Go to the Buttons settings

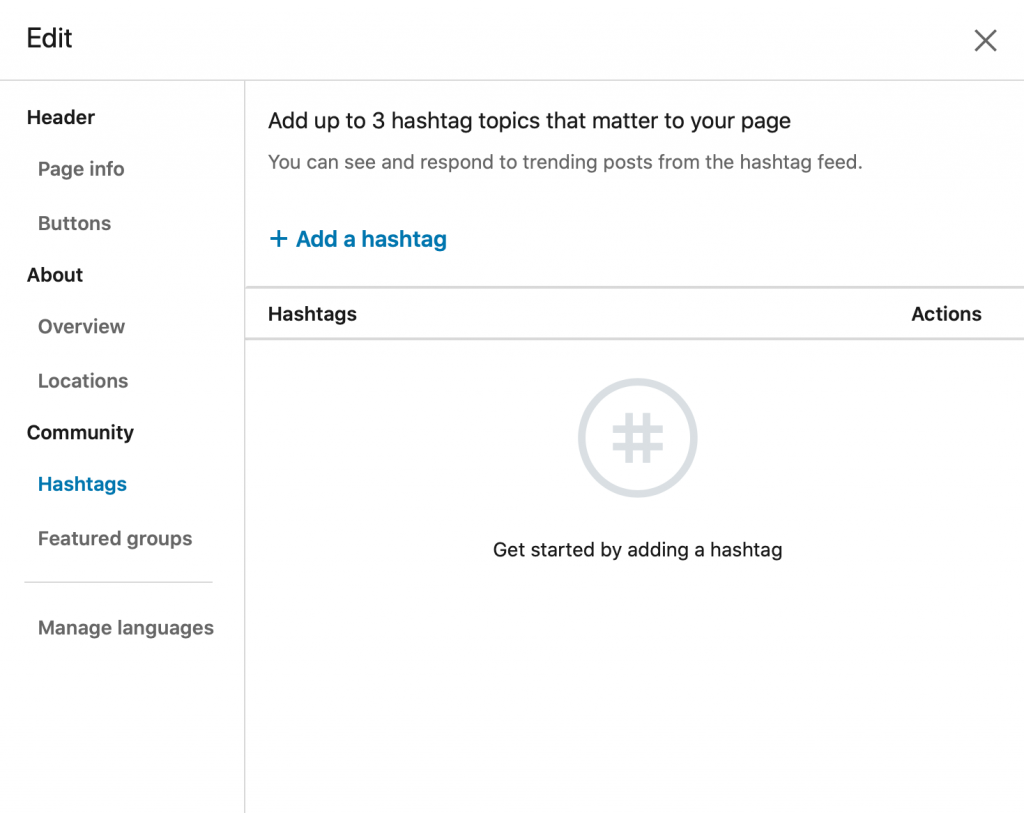pos(74,223)
